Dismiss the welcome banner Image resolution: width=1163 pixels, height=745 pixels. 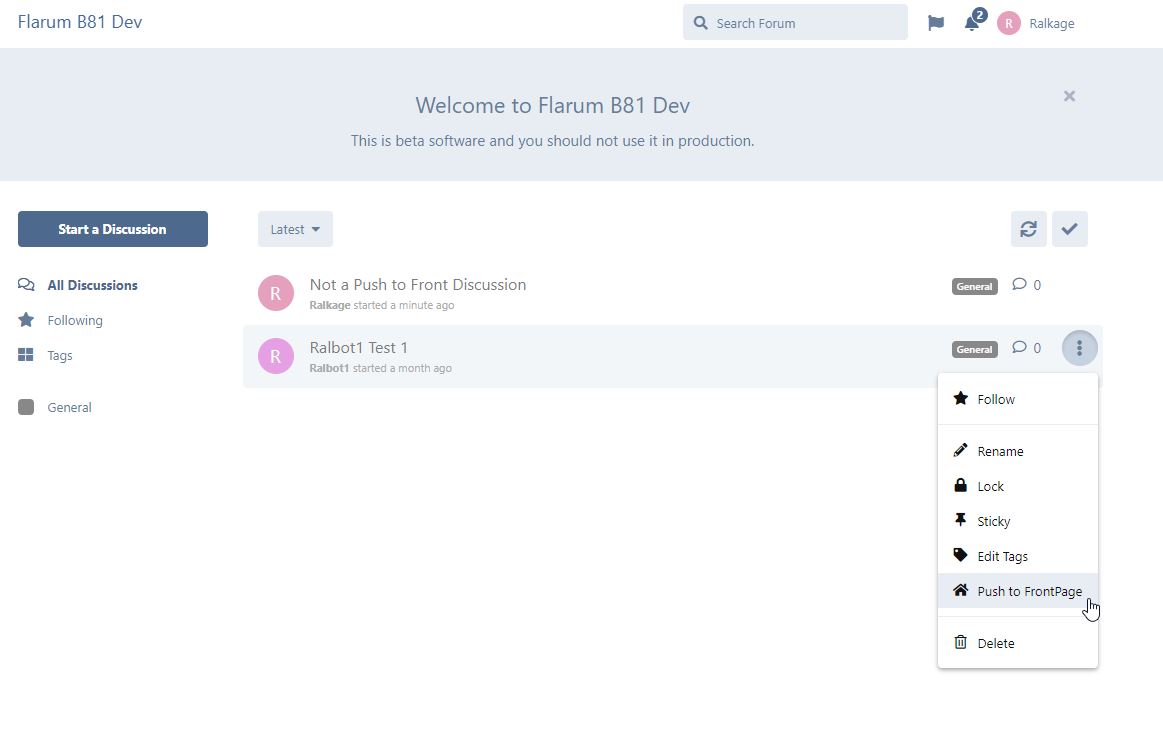coord(1069,96)
